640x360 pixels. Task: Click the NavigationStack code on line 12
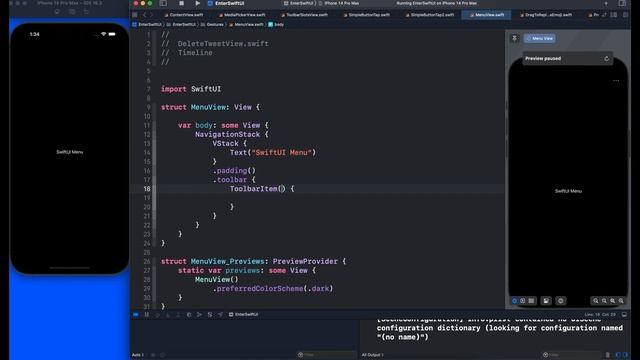(231, 134)
